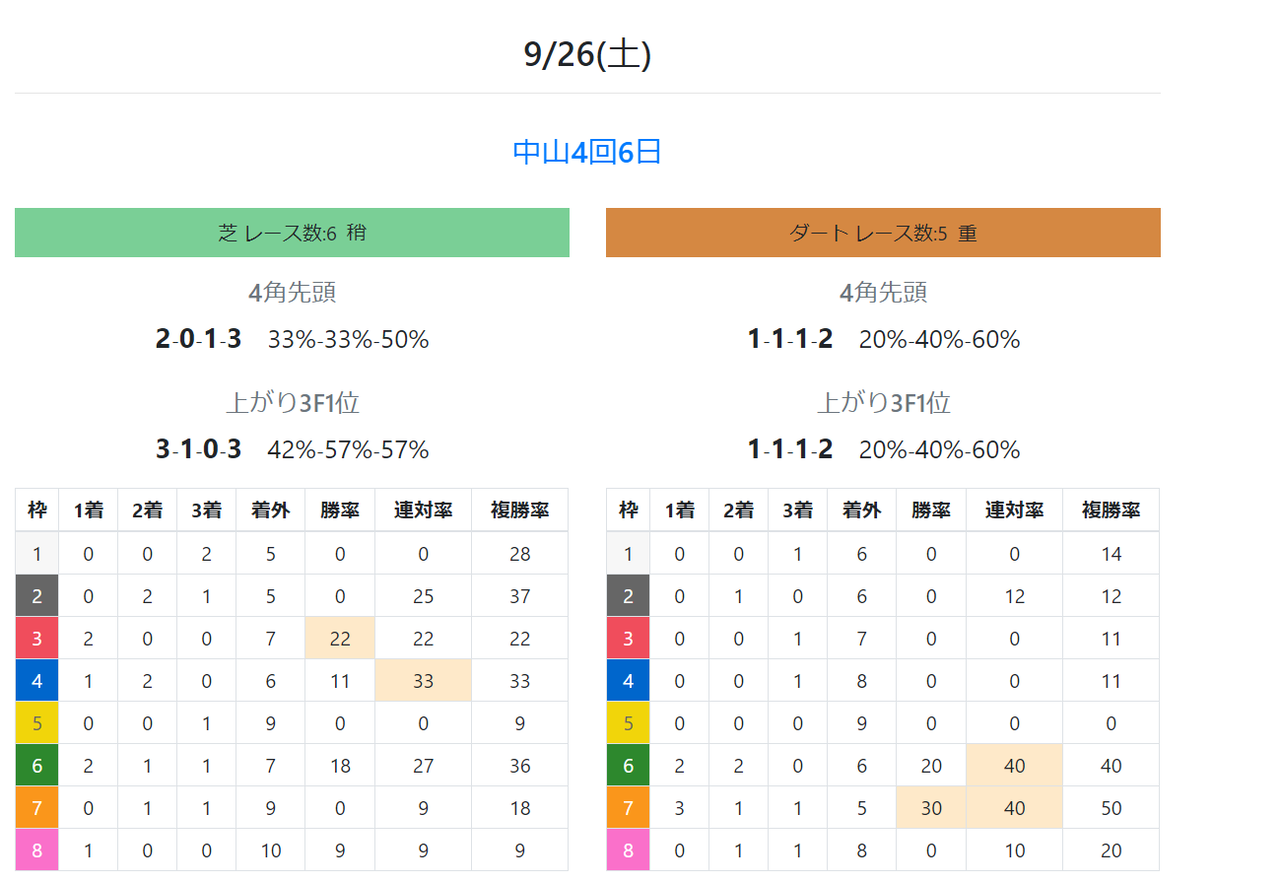
Task: Click the green 芝 レース数:6 header
Action: (x=292, y=233)
